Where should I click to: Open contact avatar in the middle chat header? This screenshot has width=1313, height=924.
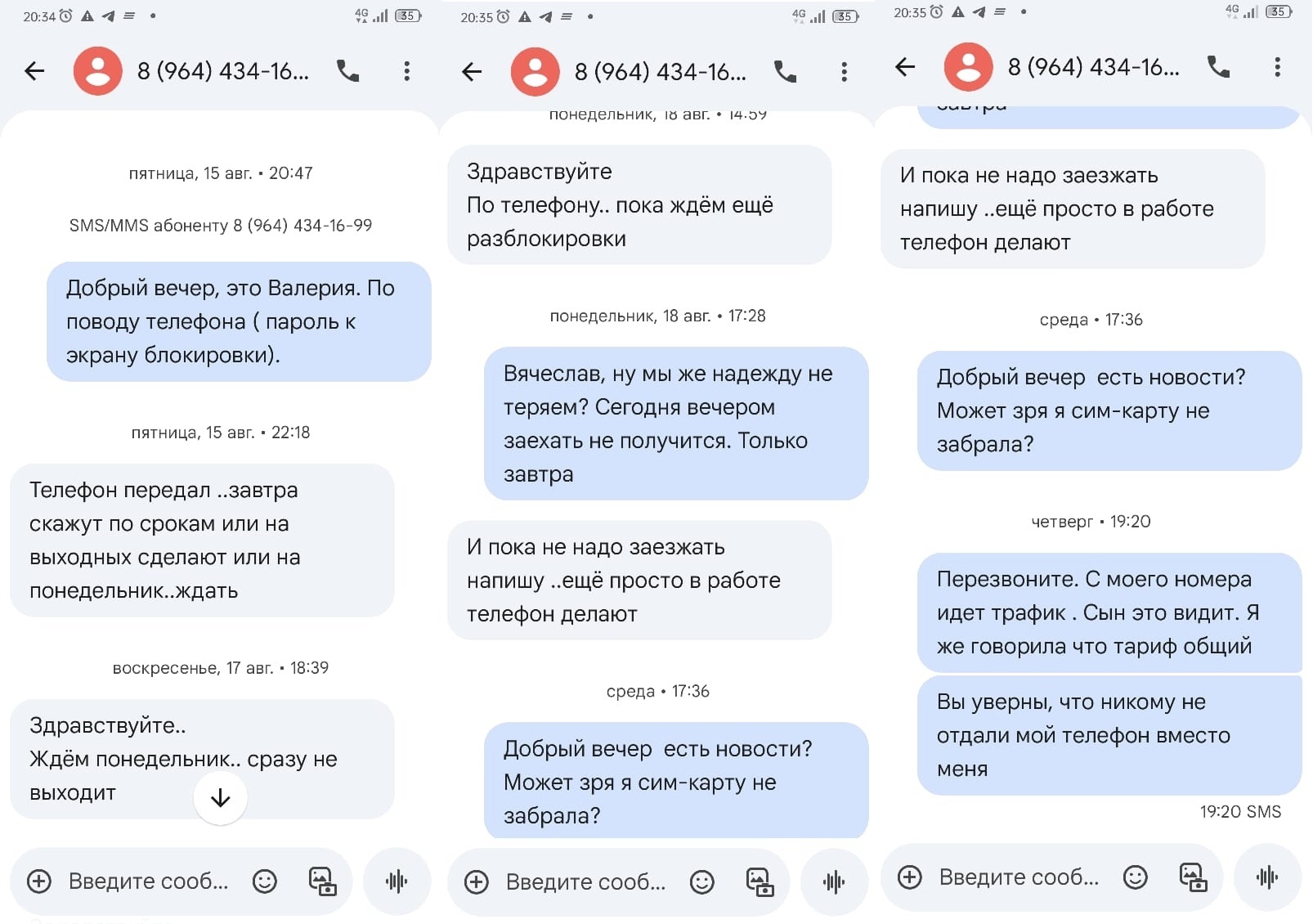[x=535, y=72]
